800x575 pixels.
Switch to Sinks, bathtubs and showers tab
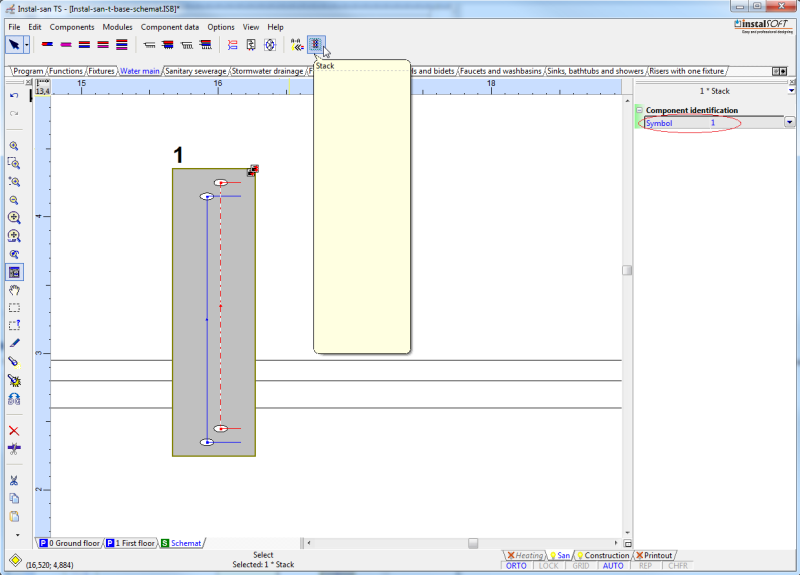(x=595, y=71)
